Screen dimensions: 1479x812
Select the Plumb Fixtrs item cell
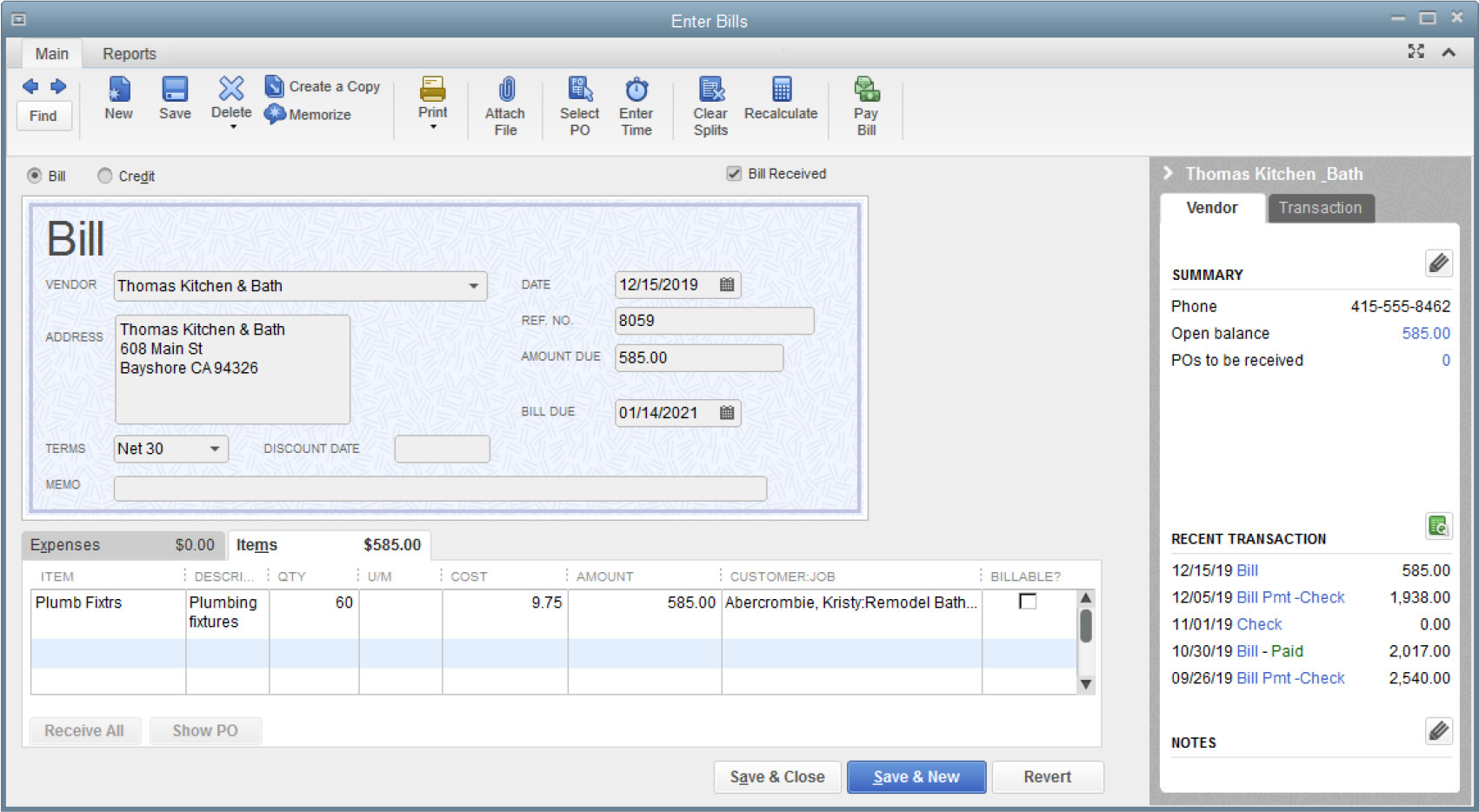[108, 613]
